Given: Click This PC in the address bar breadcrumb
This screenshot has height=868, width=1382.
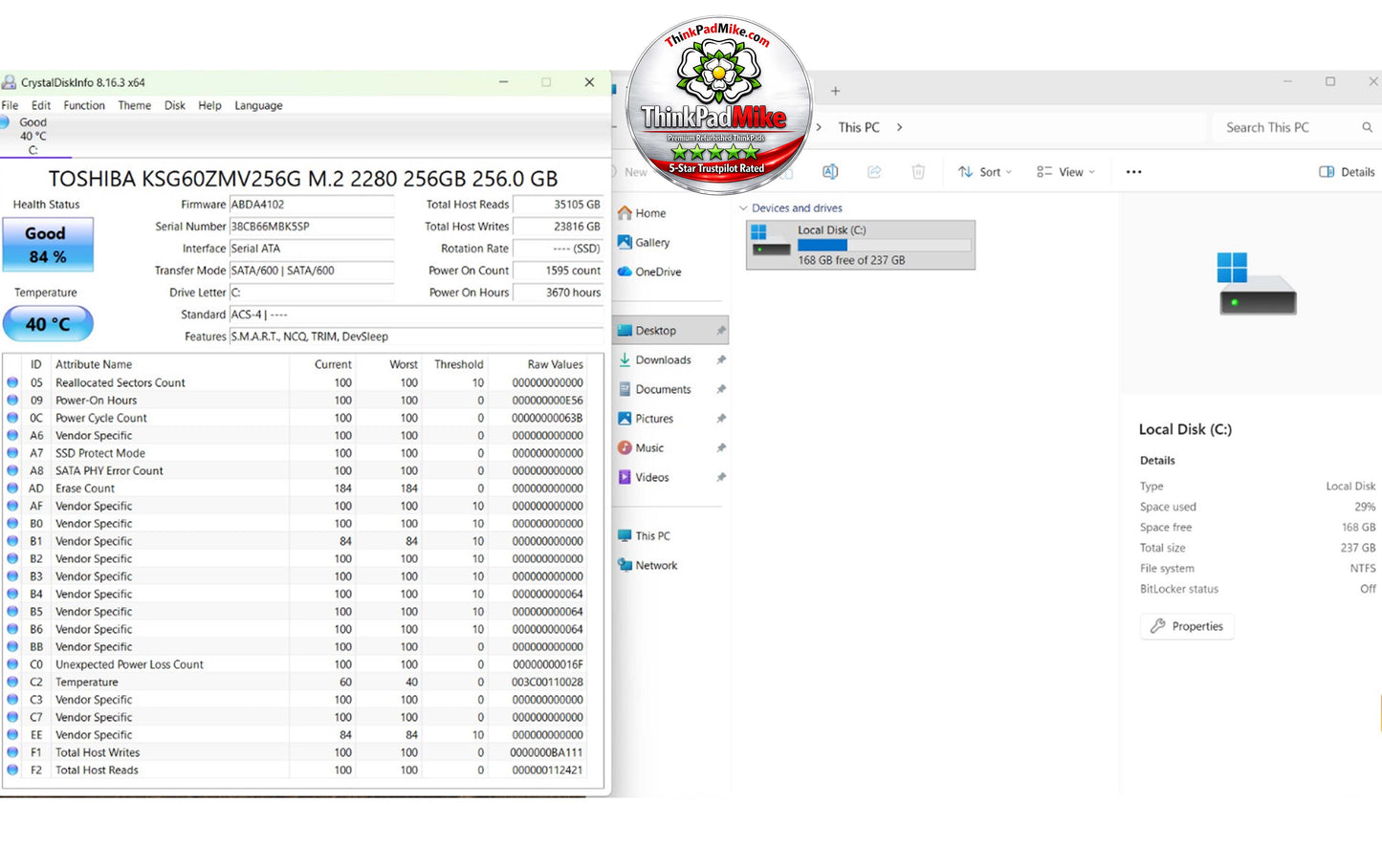Looking at the screenshot, I should click(859, 127).
